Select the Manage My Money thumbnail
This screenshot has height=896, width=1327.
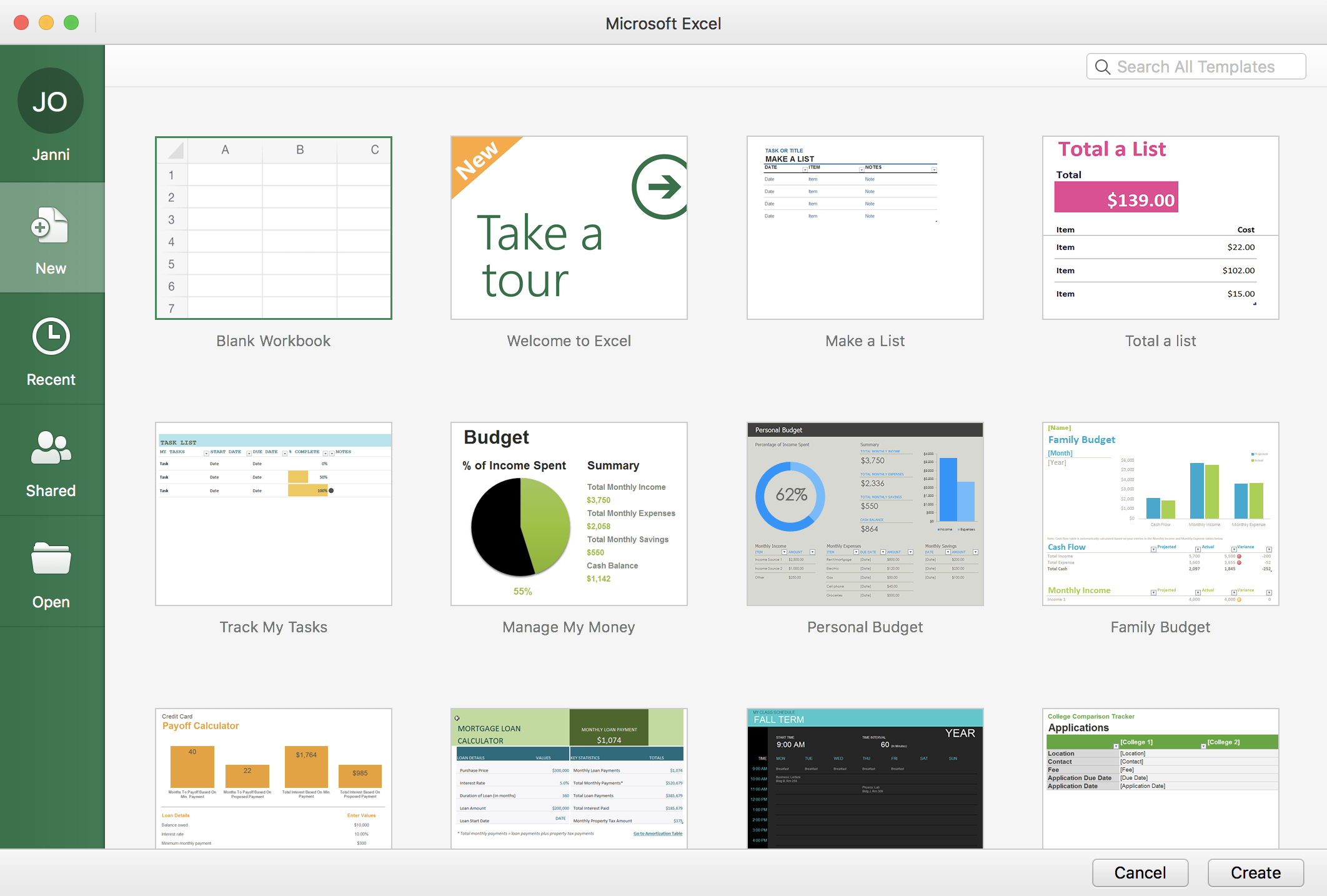point(569,514)
